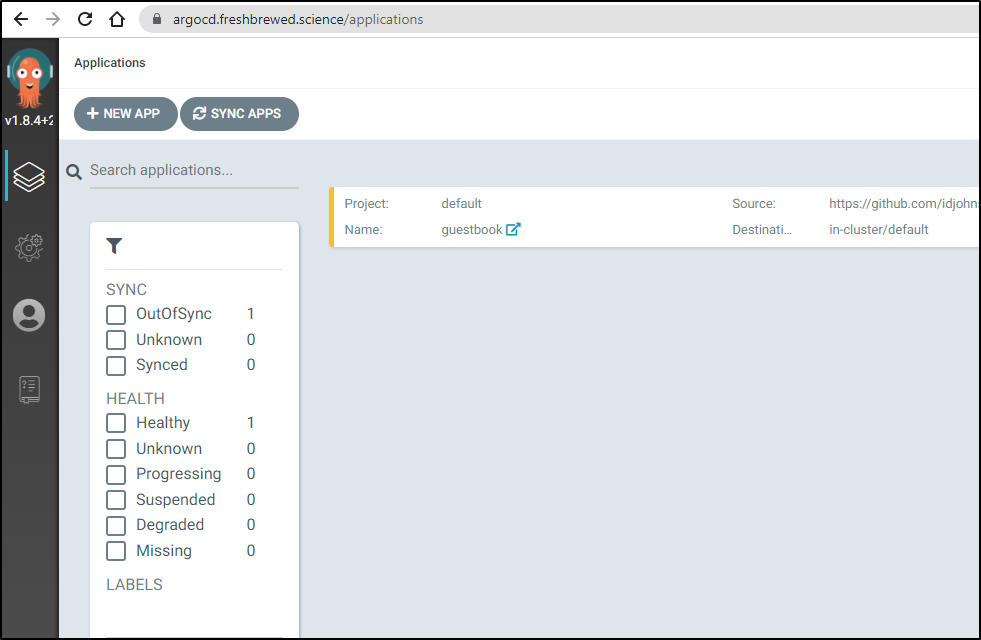Click the filter funnel icon

pos(114,246)
